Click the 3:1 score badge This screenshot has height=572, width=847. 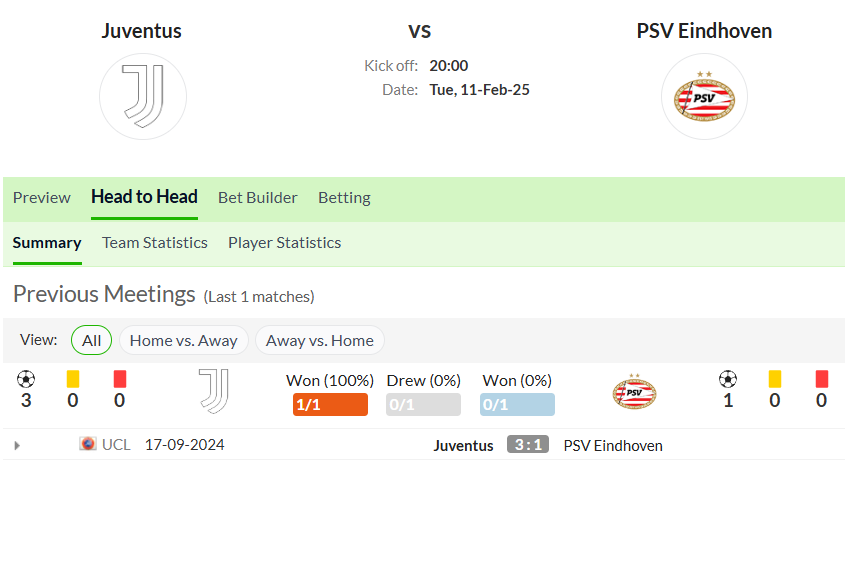(x=528, y=445)
